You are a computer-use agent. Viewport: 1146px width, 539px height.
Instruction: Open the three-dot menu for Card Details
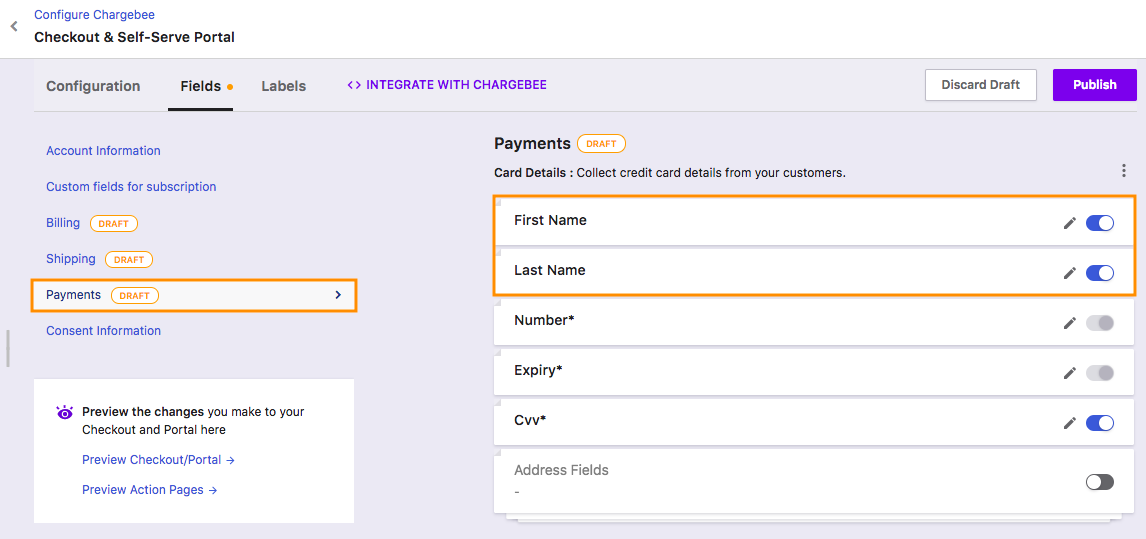click(x=1123, y=171)
